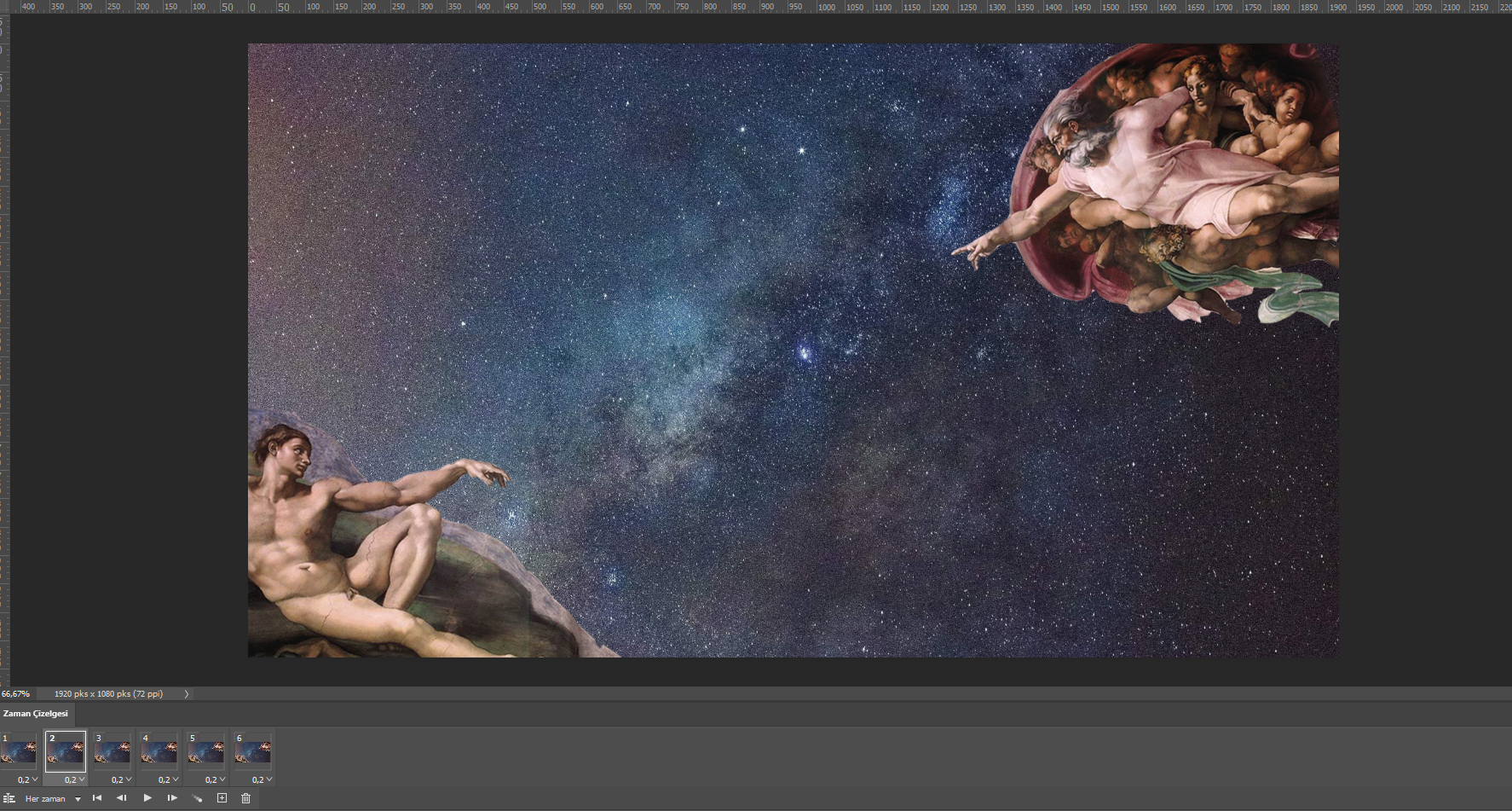Screen dimensions: 1512x811
Task: Select frame 1 thumbnail
Action: click(19, 751)
